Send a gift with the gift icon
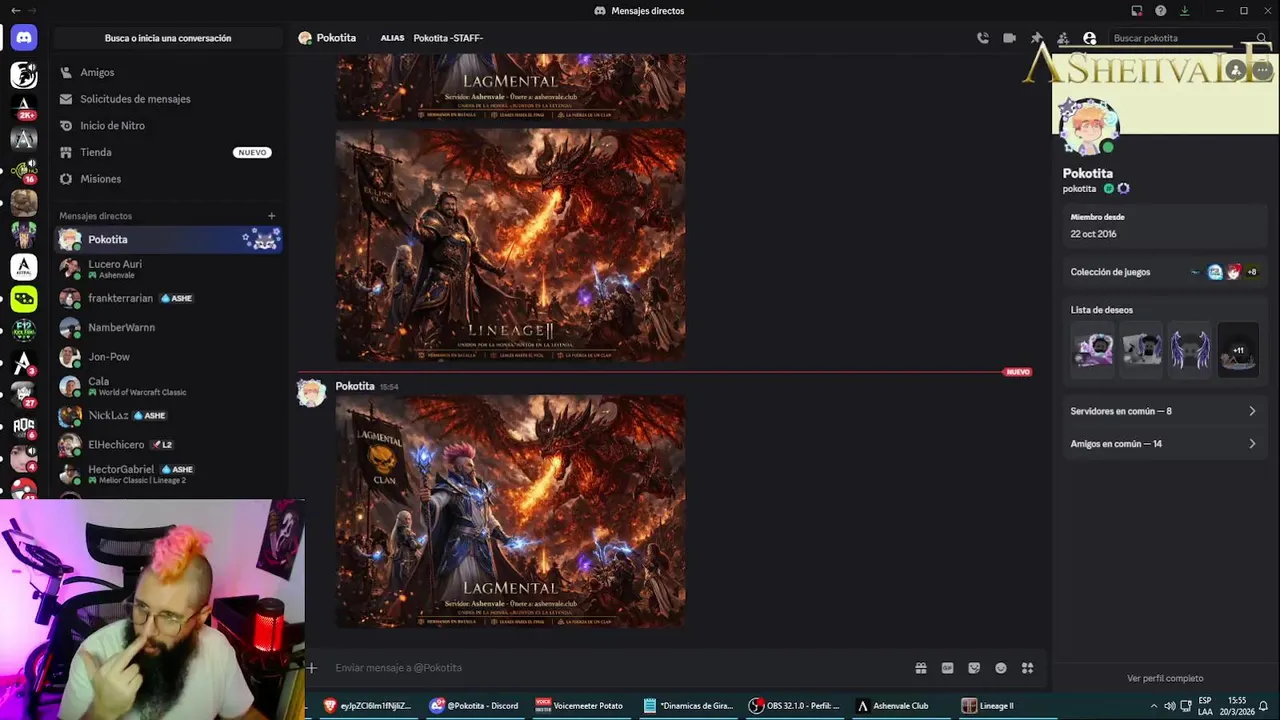Image resolution: width=1280 pixels, height=720 pixels. point(920,668)
